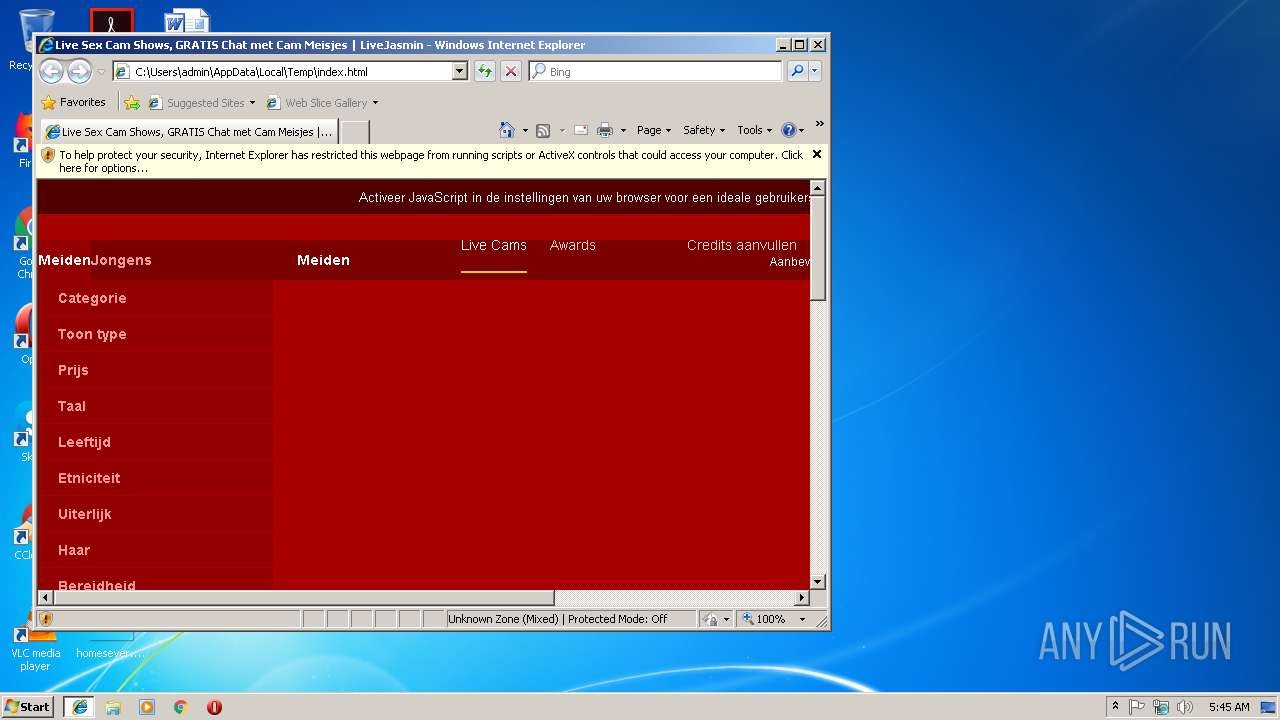
Task: Open the Tools menu
Action: click(755, 130)
